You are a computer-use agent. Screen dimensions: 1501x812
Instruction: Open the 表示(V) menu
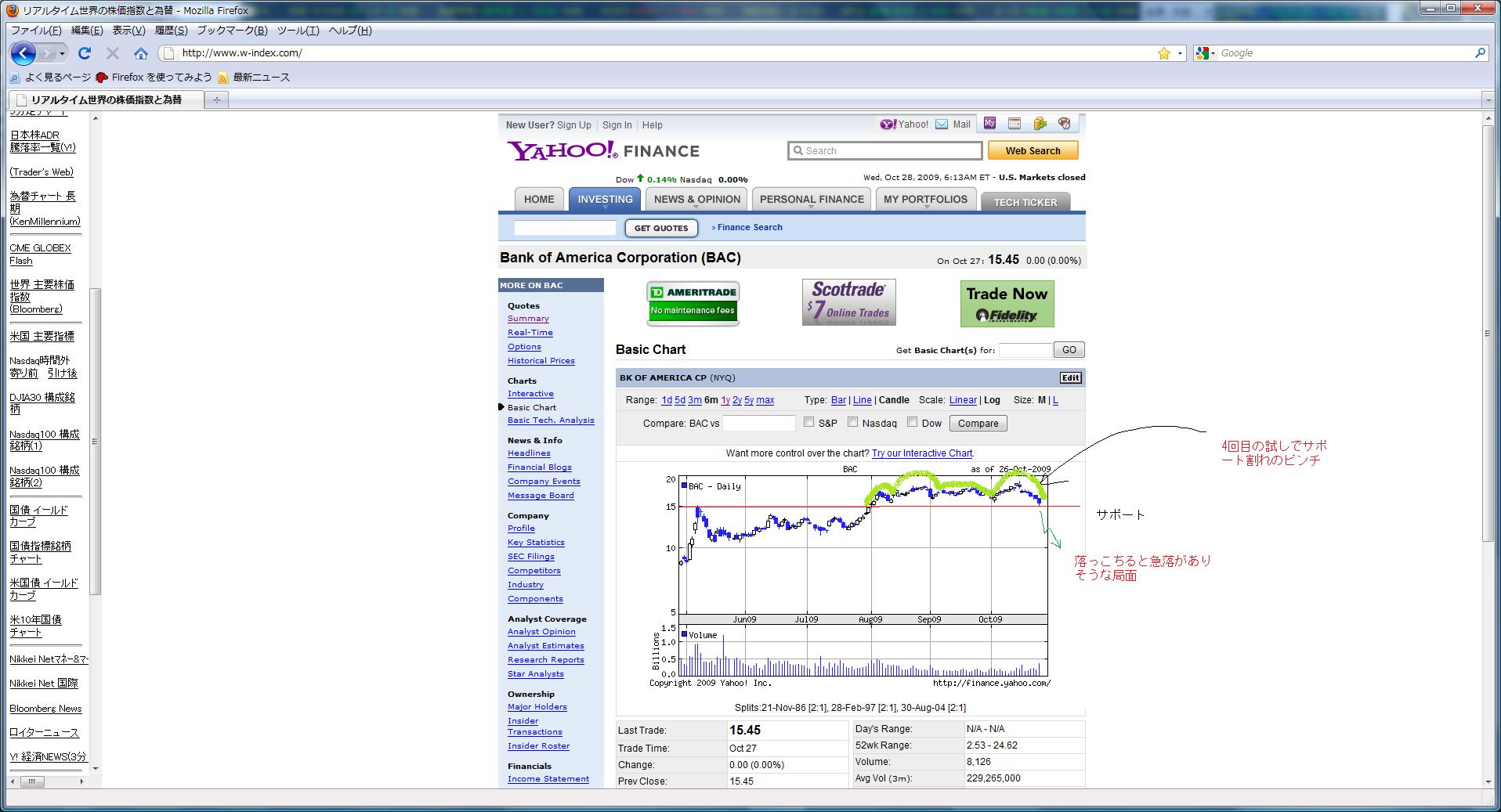(x=128, y=31)
